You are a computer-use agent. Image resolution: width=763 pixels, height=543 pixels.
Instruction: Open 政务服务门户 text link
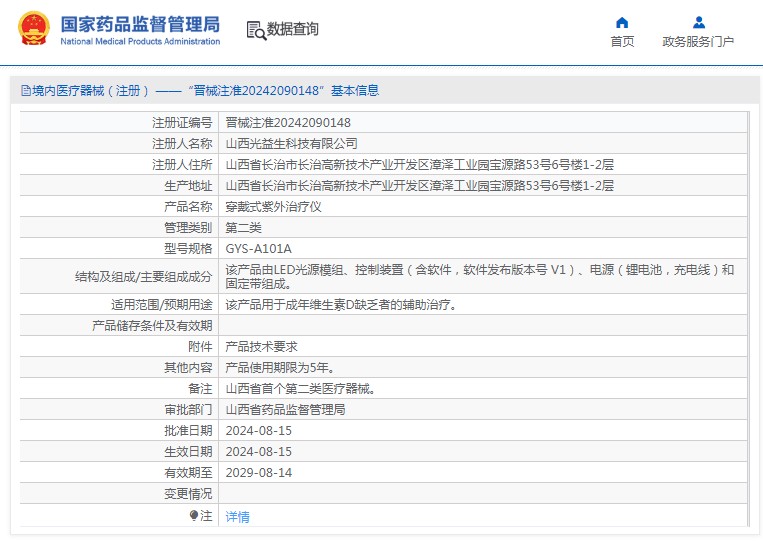tap(698, 42)
